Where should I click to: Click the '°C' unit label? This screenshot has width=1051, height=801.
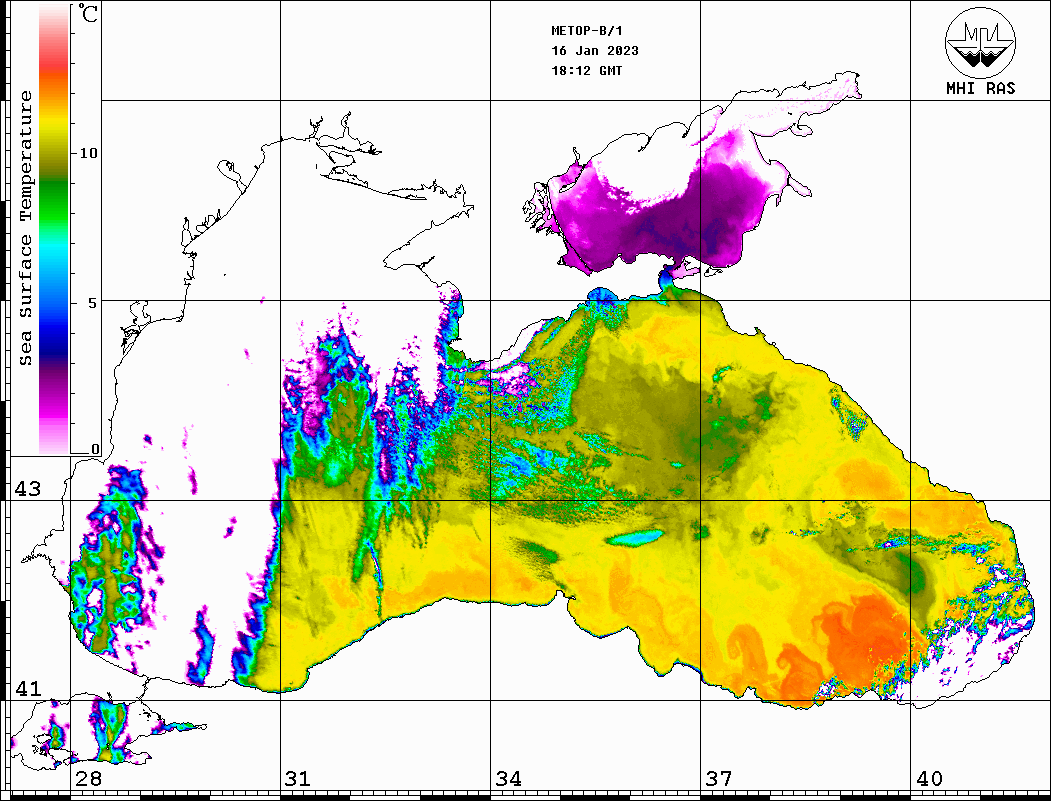click(87, 14)
